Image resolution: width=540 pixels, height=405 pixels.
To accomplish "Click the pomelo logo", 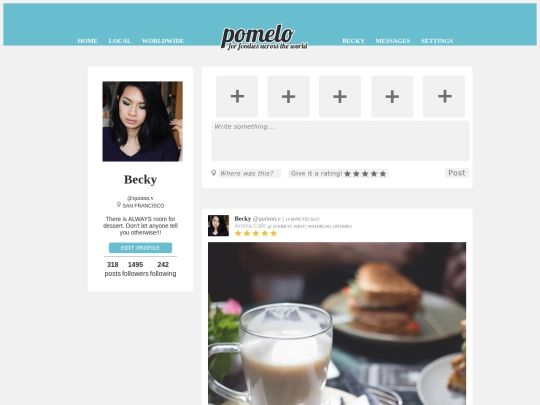I will click(x=264, y=37).
